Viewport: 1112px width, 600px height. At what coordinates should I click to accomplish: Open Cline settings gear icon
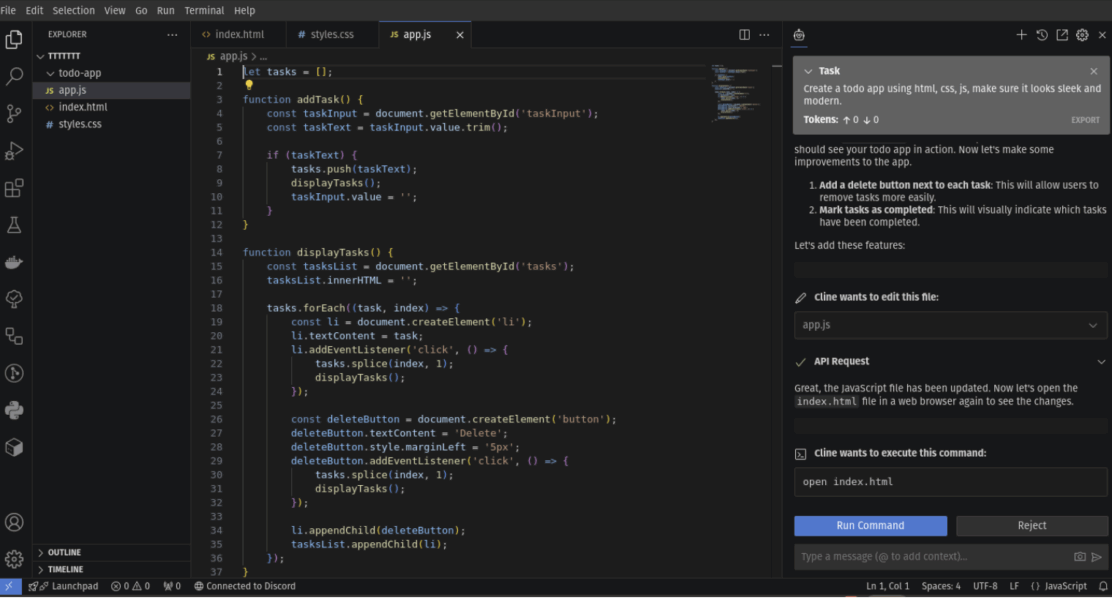(x=1082, y=35)
